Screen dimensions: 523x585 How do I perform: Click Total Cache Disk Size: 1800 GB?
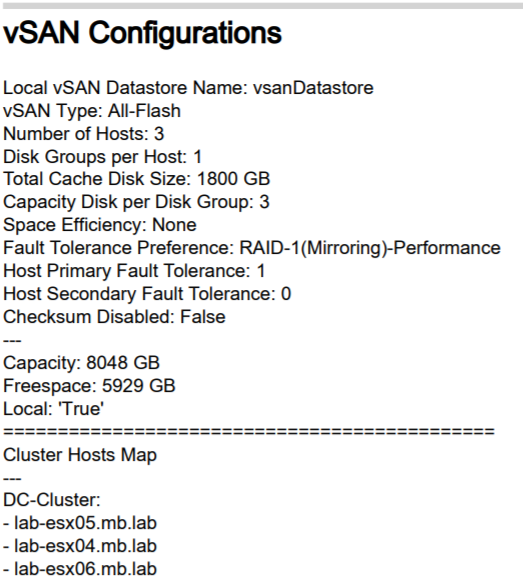[x=137, y=179]
